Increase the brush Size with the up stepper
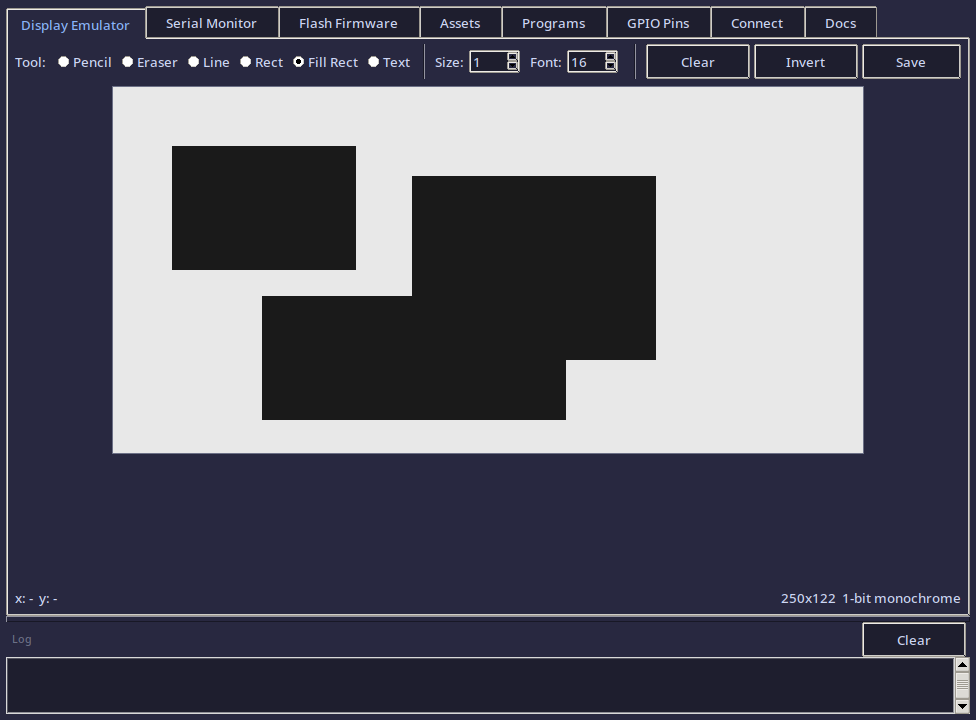 (512, 57)
